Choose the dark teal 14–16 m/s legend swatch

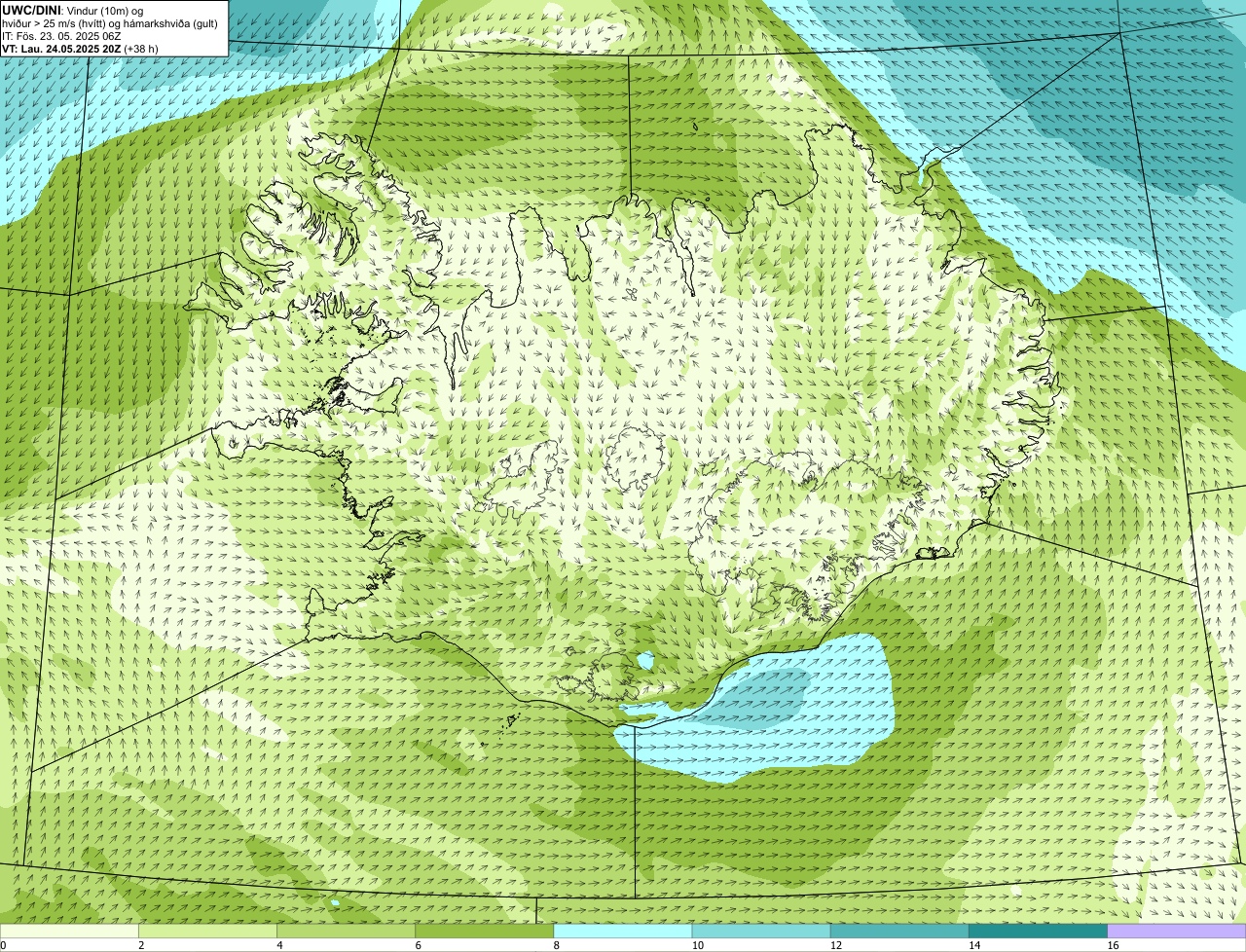pyautogui.click(x=1039, y=932)
